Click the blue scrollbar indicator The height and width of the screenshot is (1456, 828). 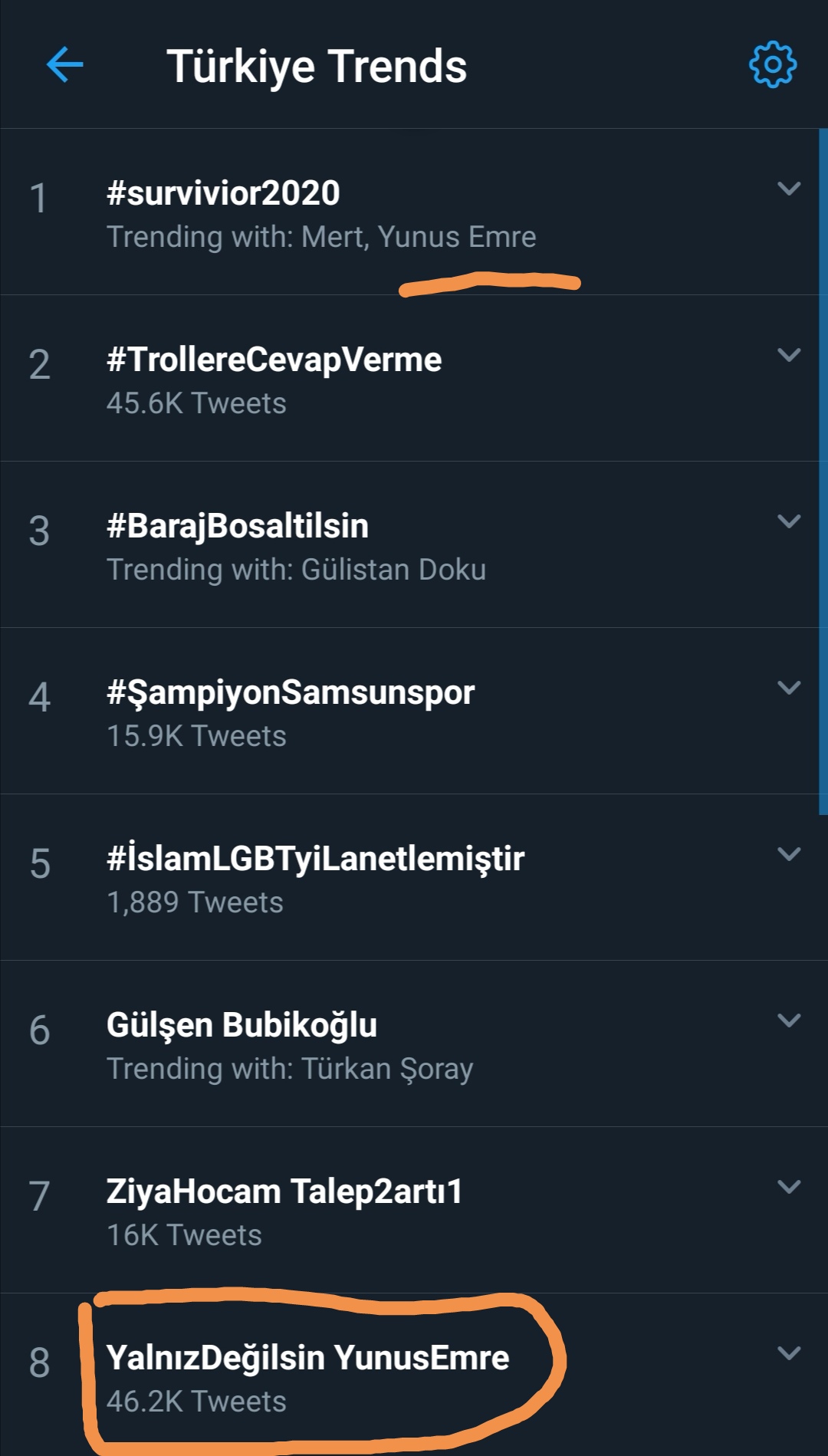coord(823,472)
